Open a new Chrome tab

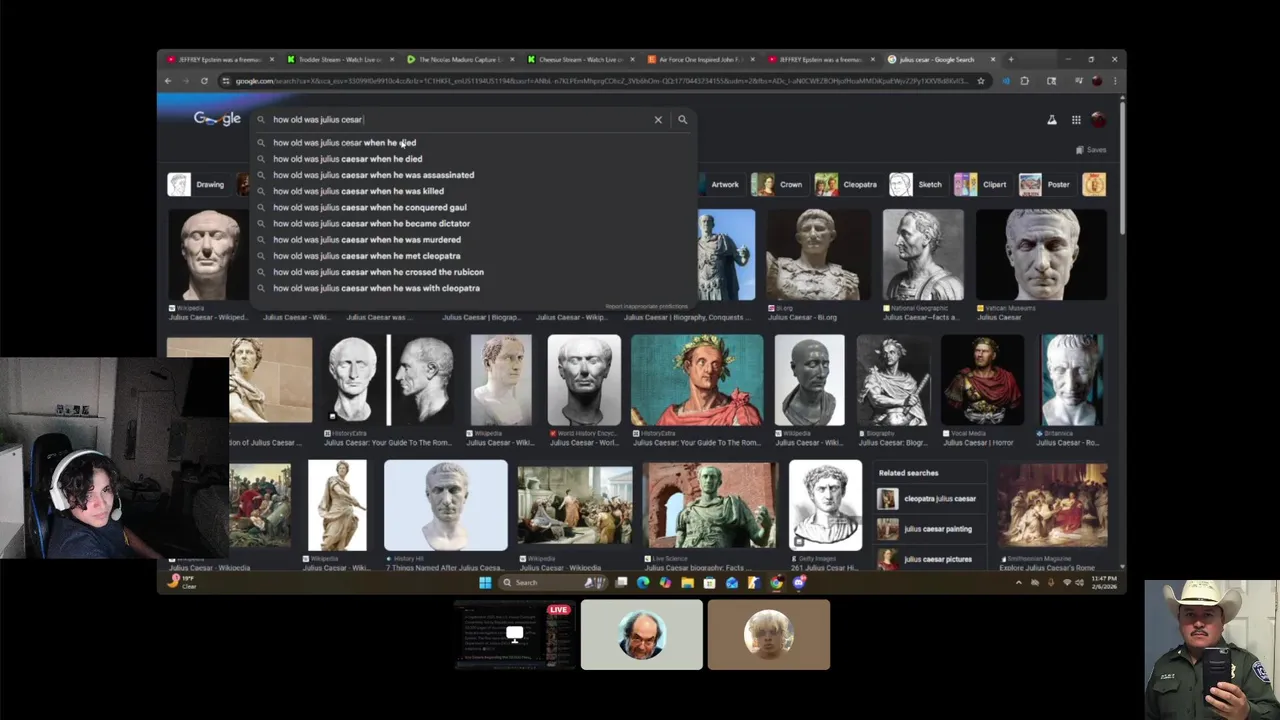[x=1011, y=59]
